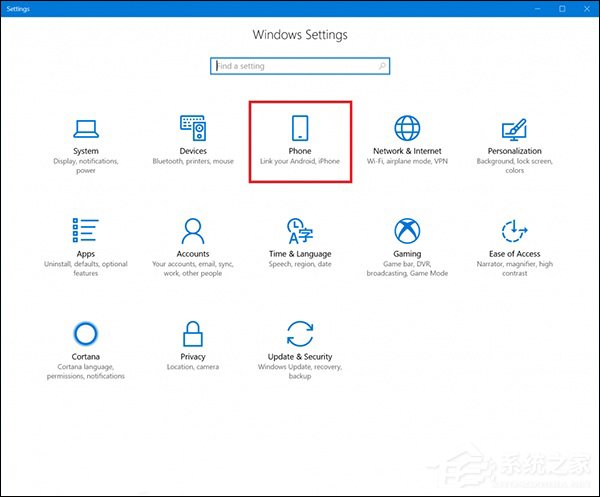Click the Gaming label

coord(407,254)
